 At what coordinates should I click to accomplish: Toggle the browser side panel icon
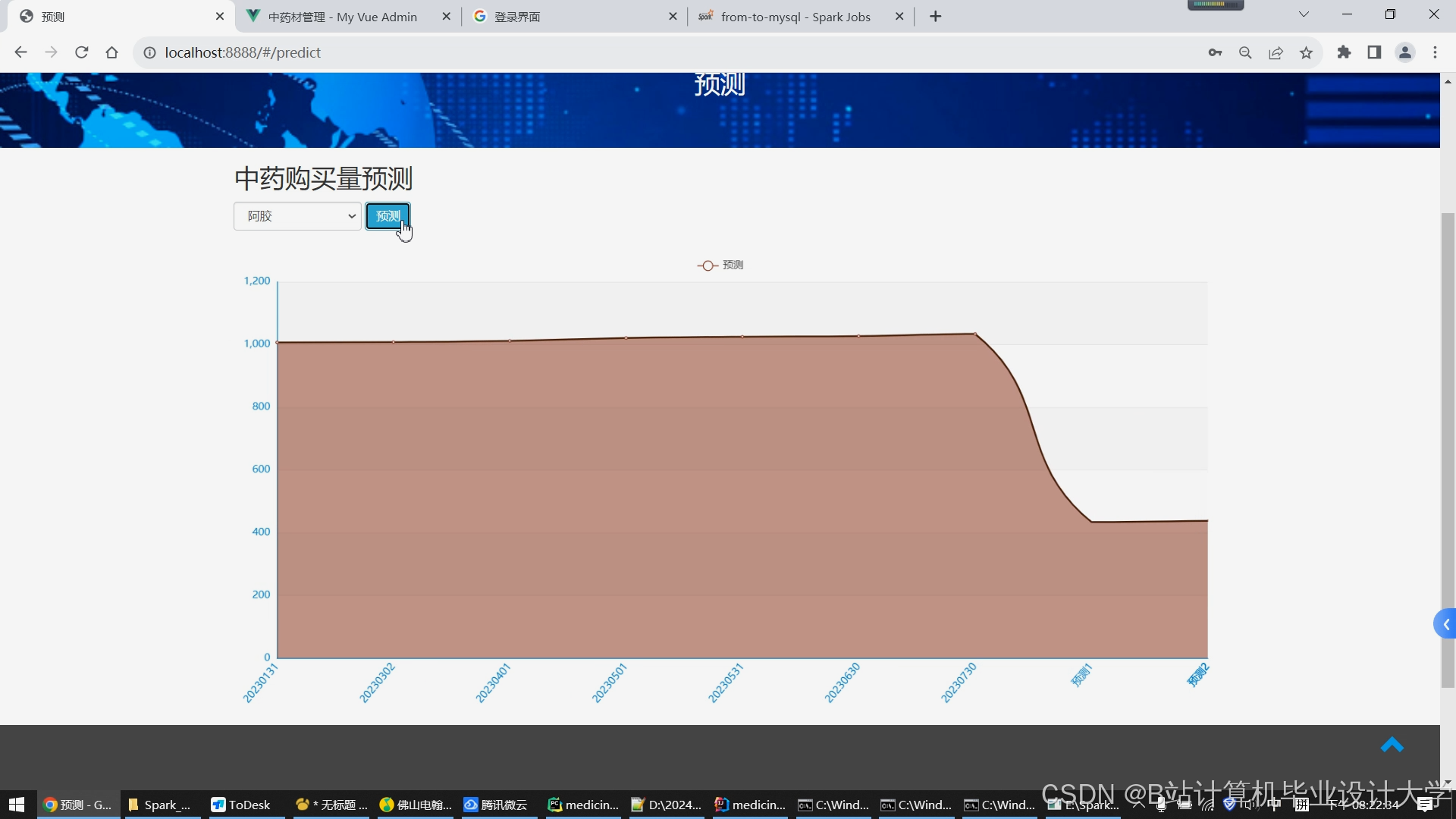tap(1374, 52)
